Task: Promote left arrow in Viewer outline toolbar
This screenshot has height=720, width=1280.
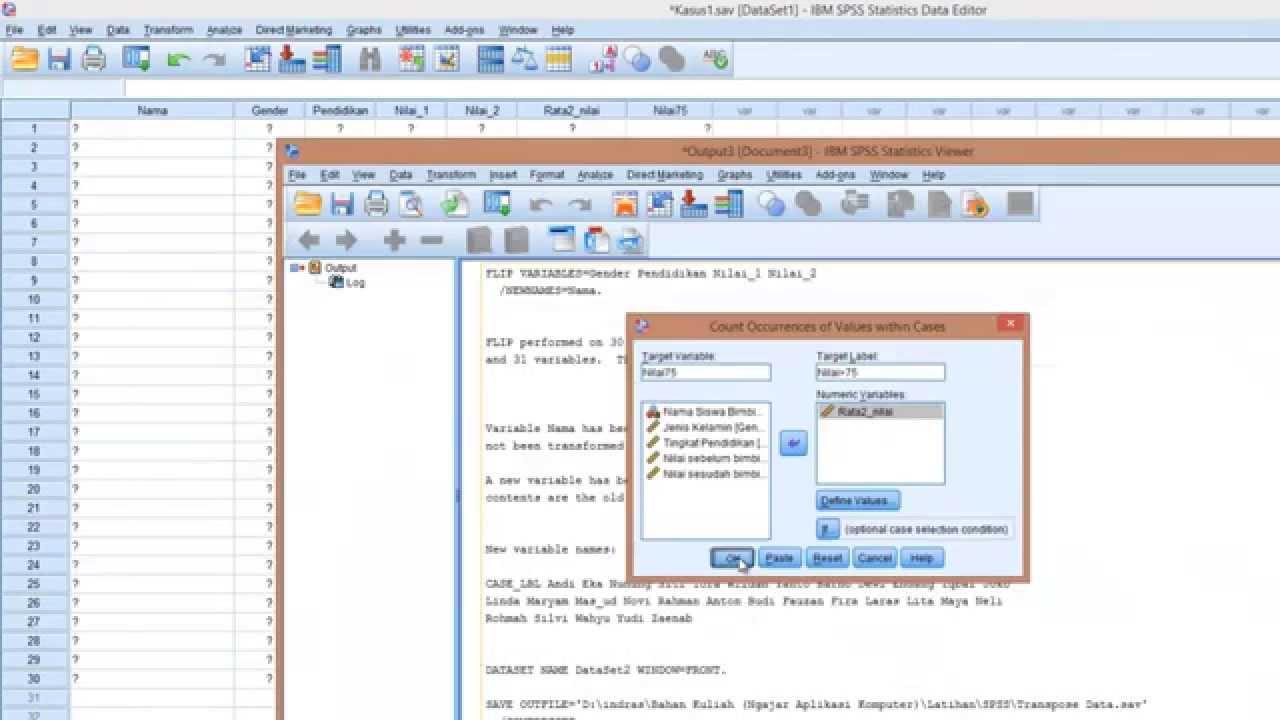Action: [309, 240]
